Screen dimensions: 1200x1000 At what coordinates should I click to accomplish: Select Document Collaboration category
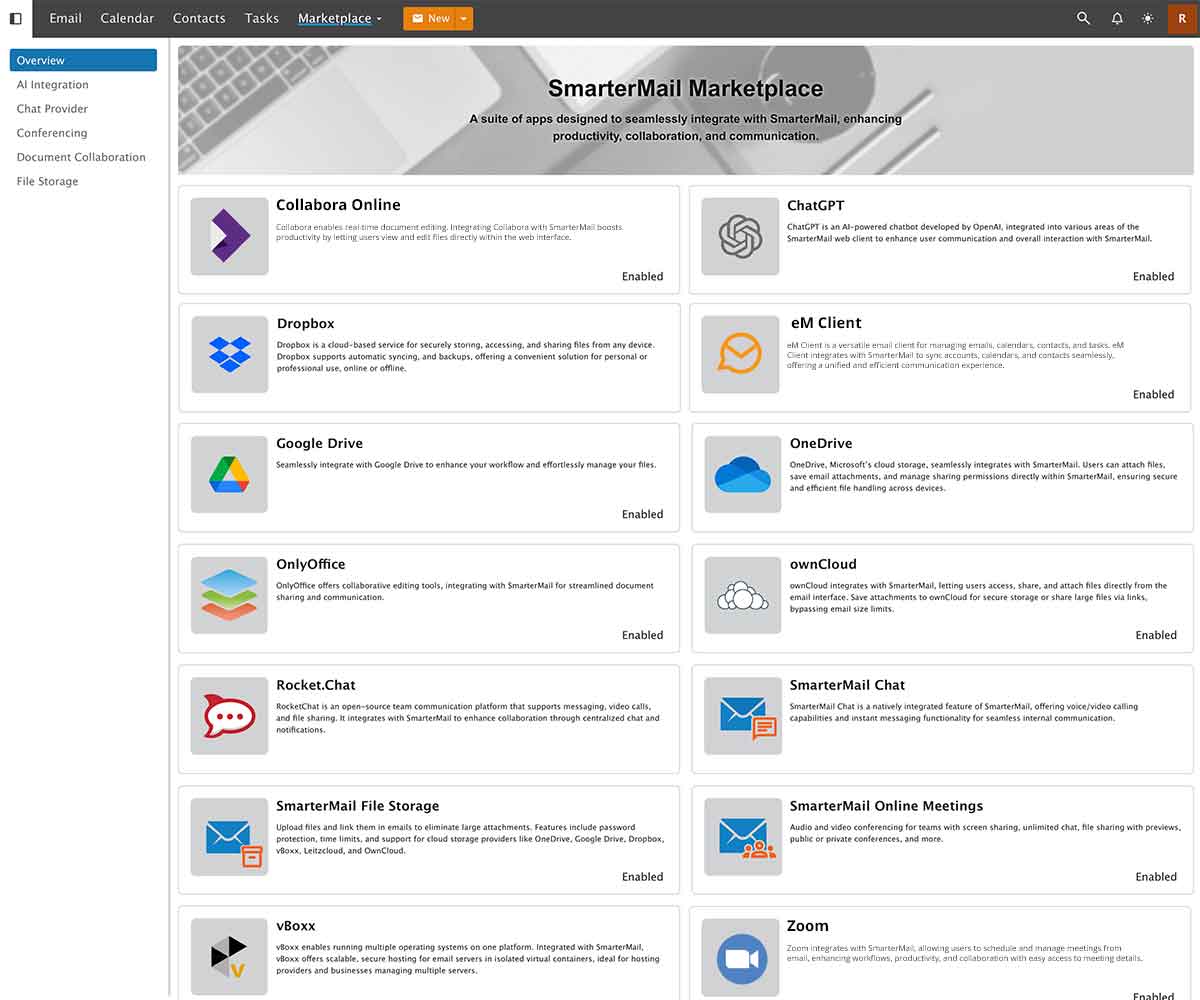click(81, 157)
